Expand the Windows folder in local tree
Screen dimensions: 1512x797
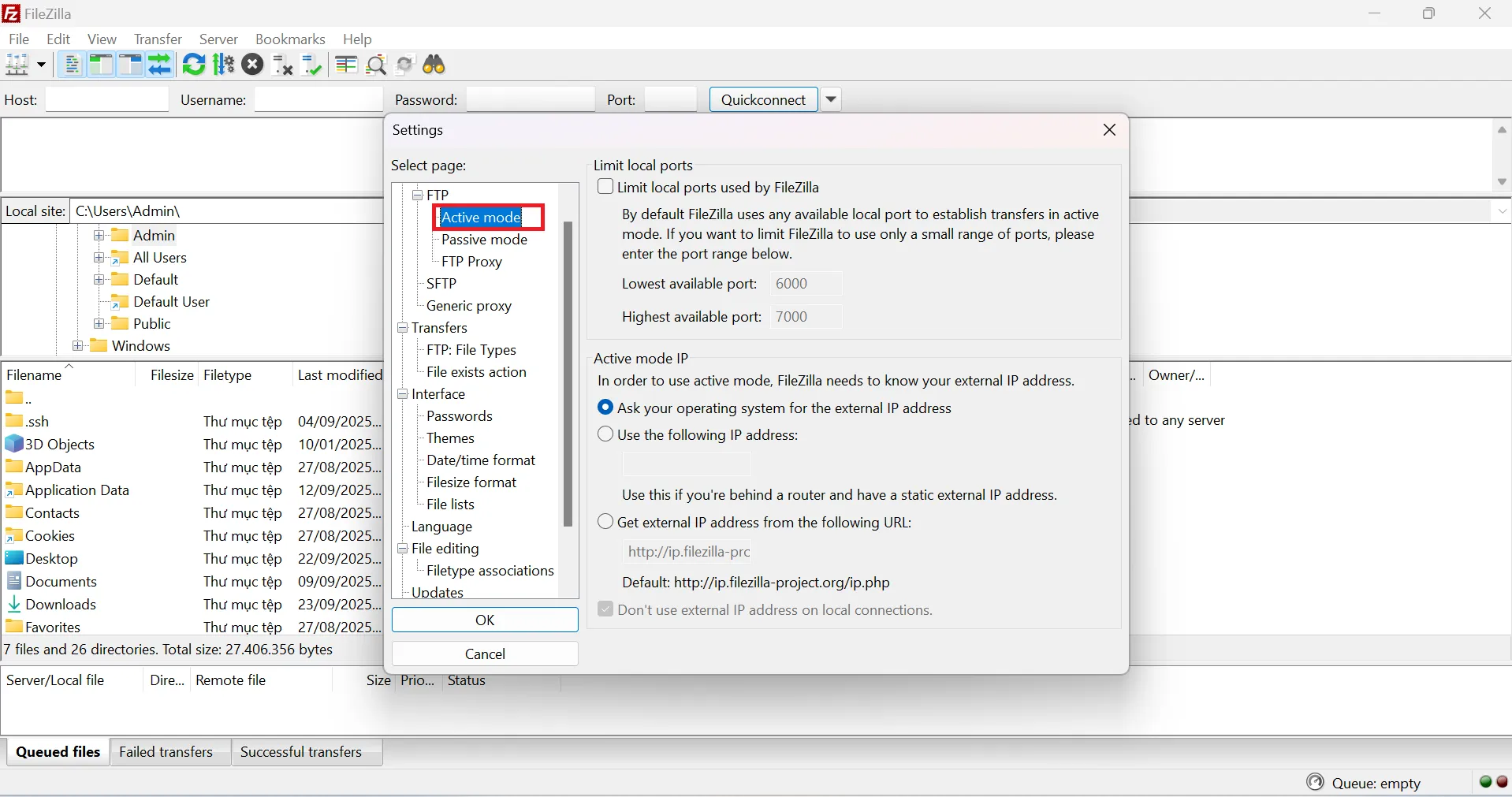point(77,346)
